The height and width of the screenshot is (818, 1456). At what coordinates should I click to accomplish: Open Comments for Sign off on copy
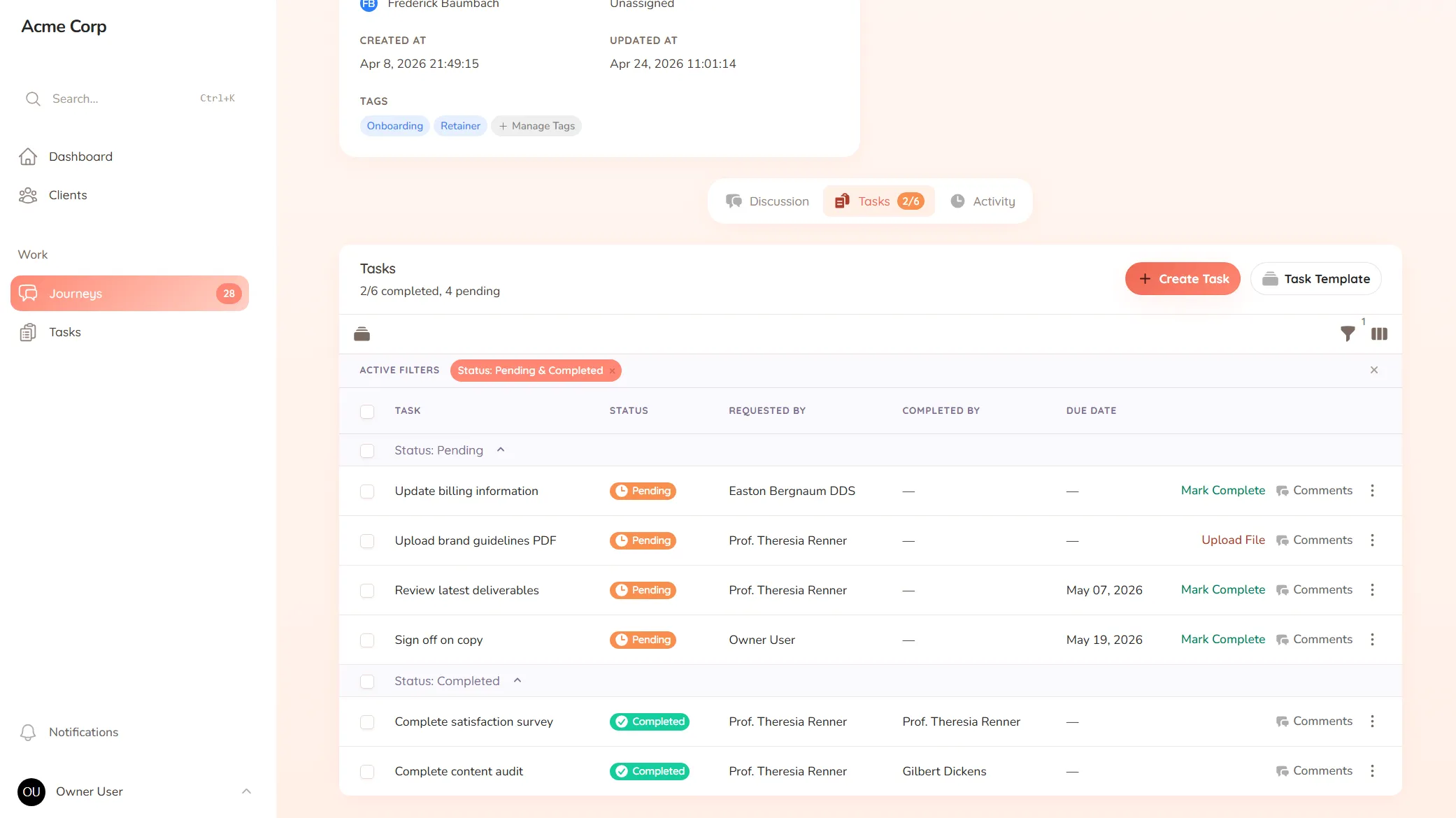click(1314, 640)
